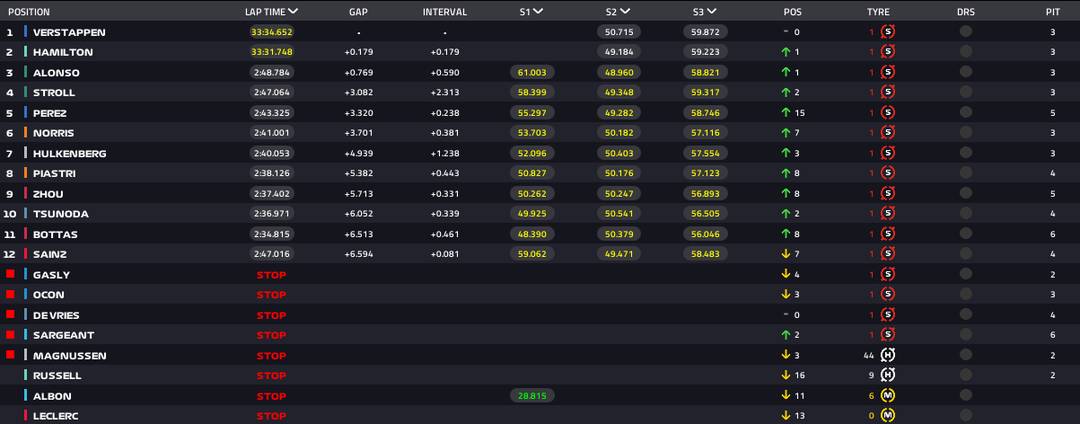Click the TYRE column header
Viewport: 1080px width, 424px height.
(878, 12)
